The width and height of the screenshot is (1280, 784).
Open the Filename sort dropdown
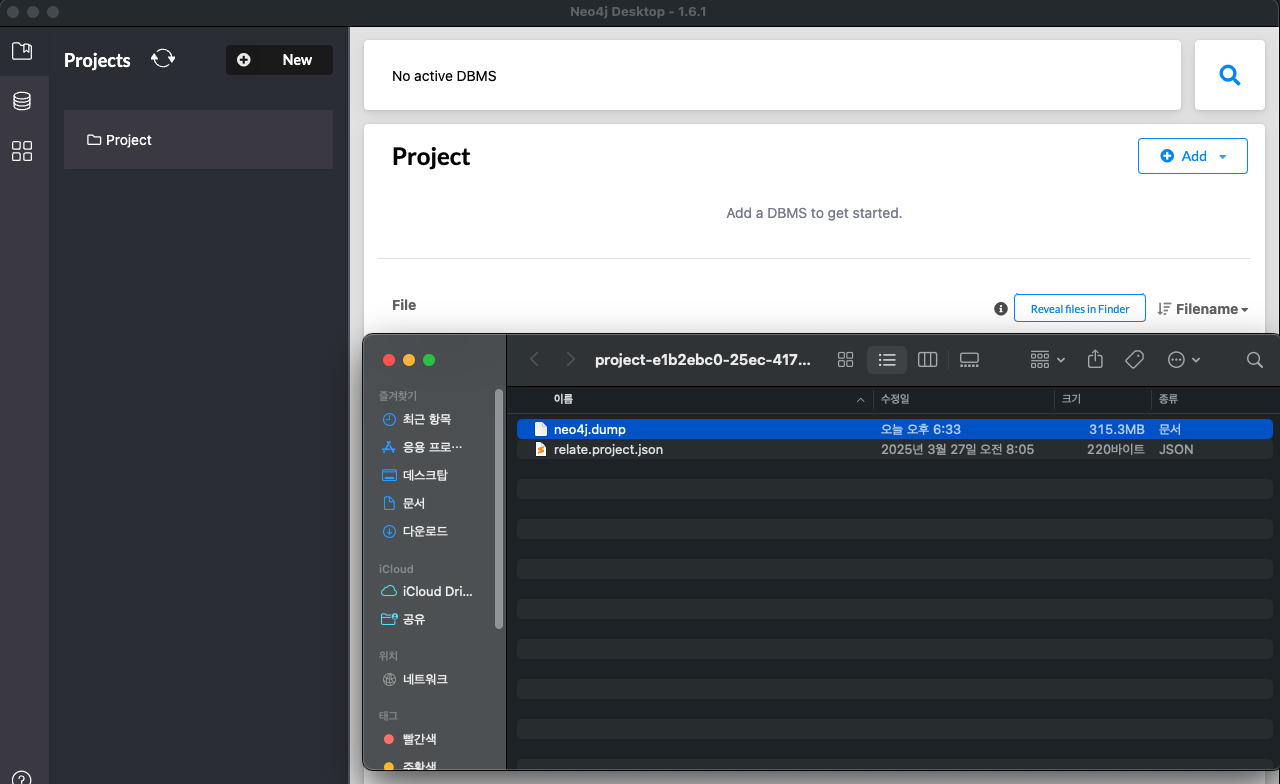tap(1203, 309)
